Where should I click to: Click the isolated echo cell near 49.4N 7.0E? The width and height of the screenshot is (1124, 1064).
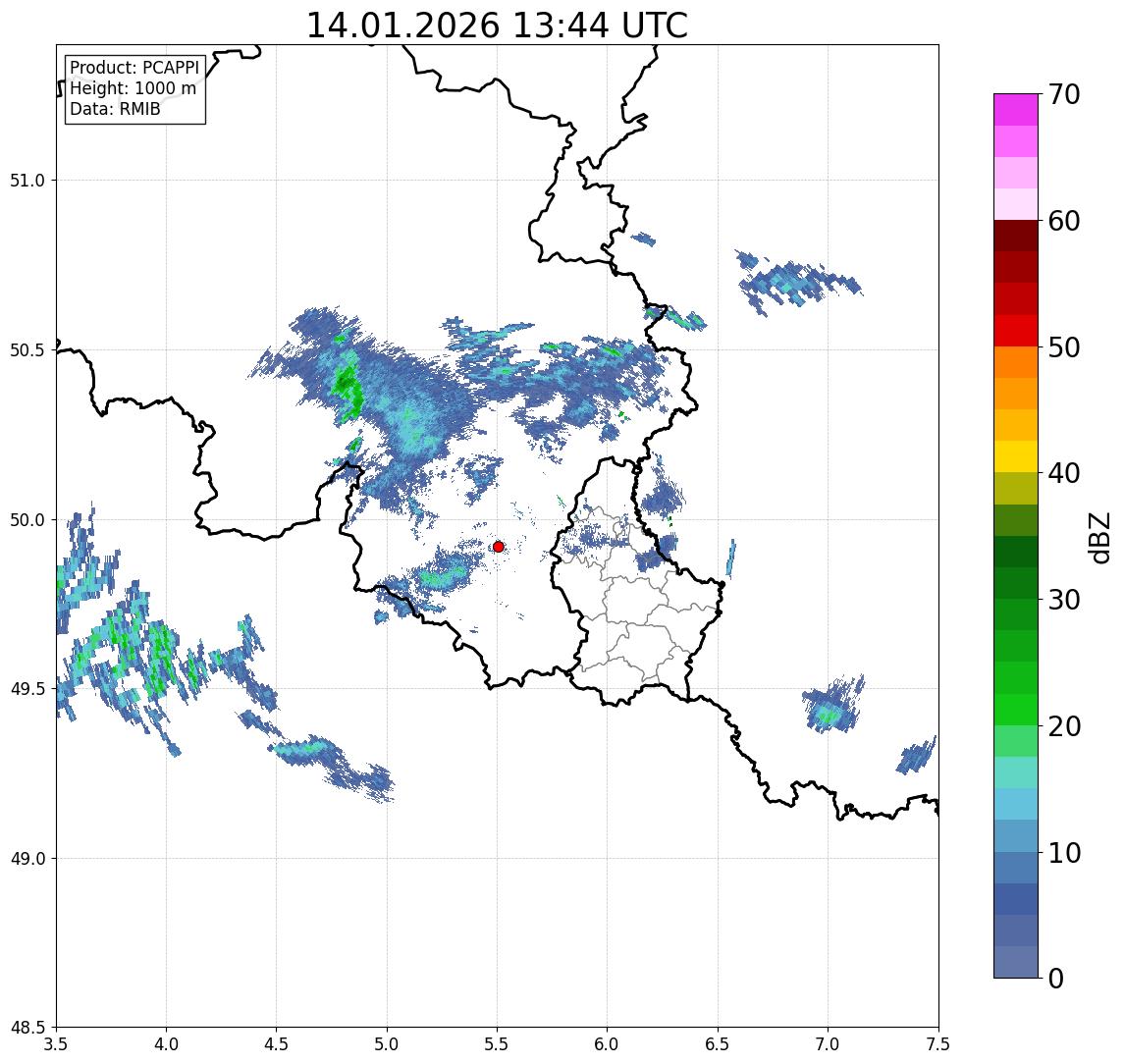[833, 704]
